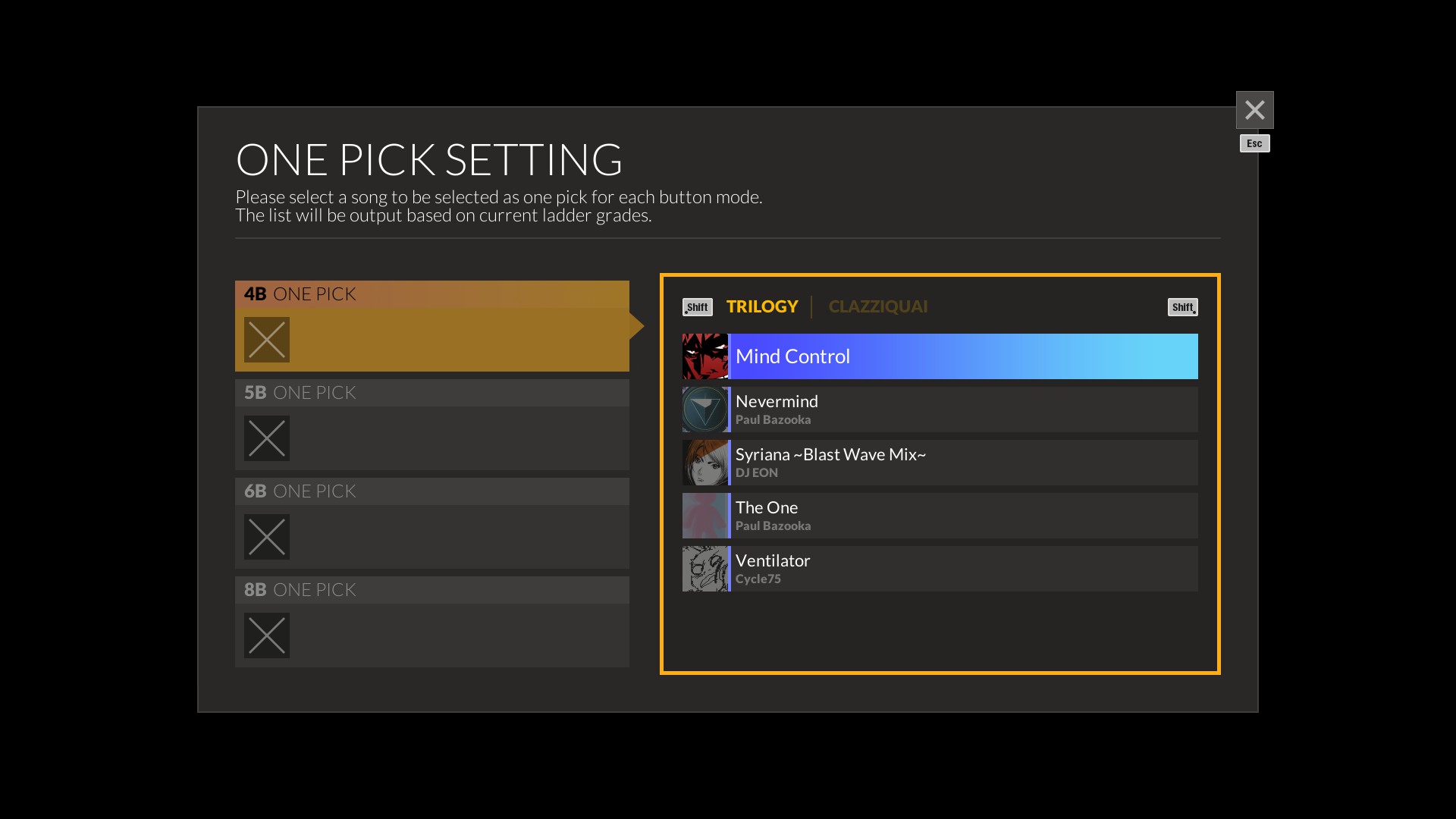Click the Mind Control album thumbnail
Viewport: 1456px width, 819px height.
[x=704, y=356]
